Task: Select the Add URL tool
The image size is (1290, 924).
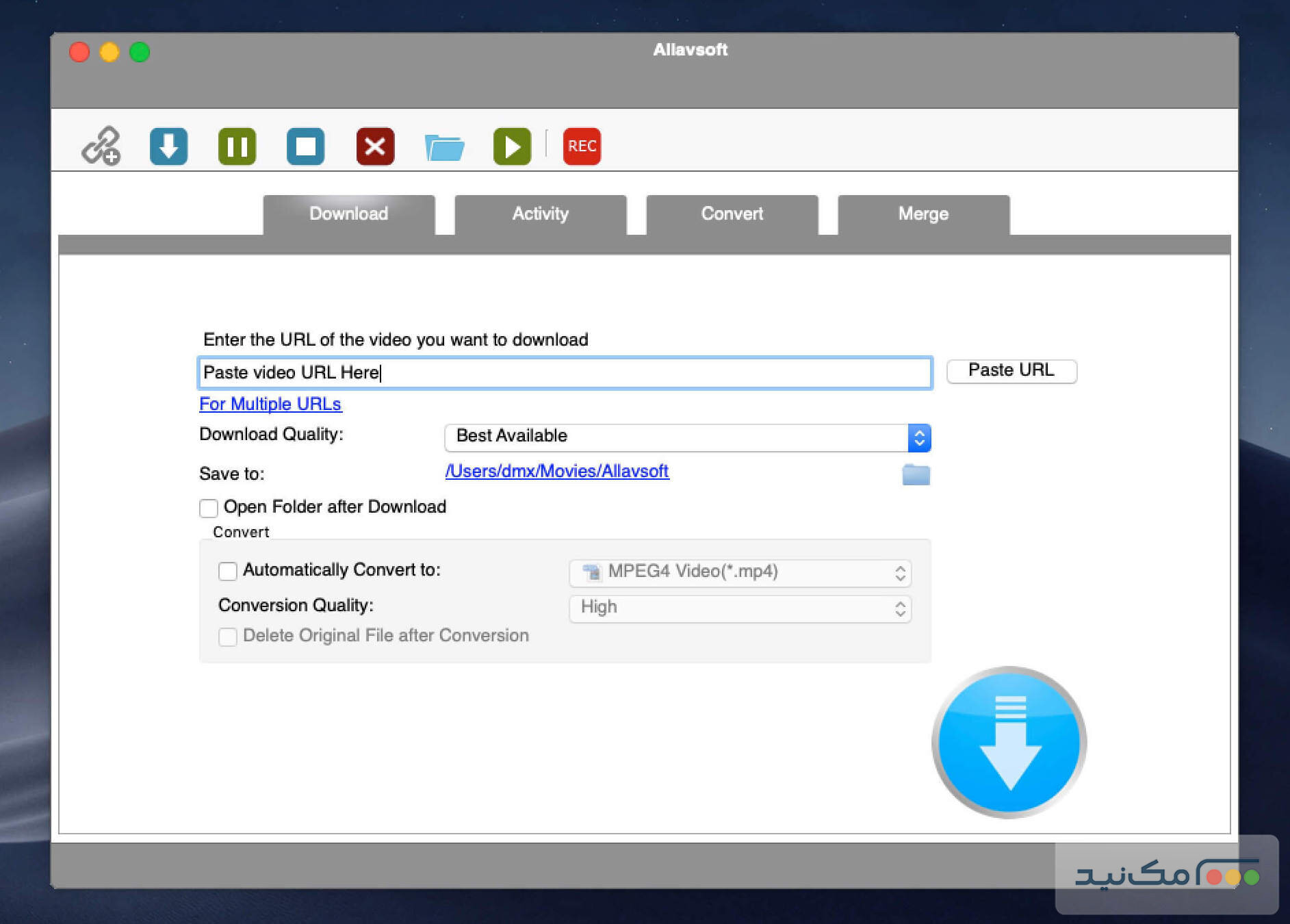Action: [101, 146]
